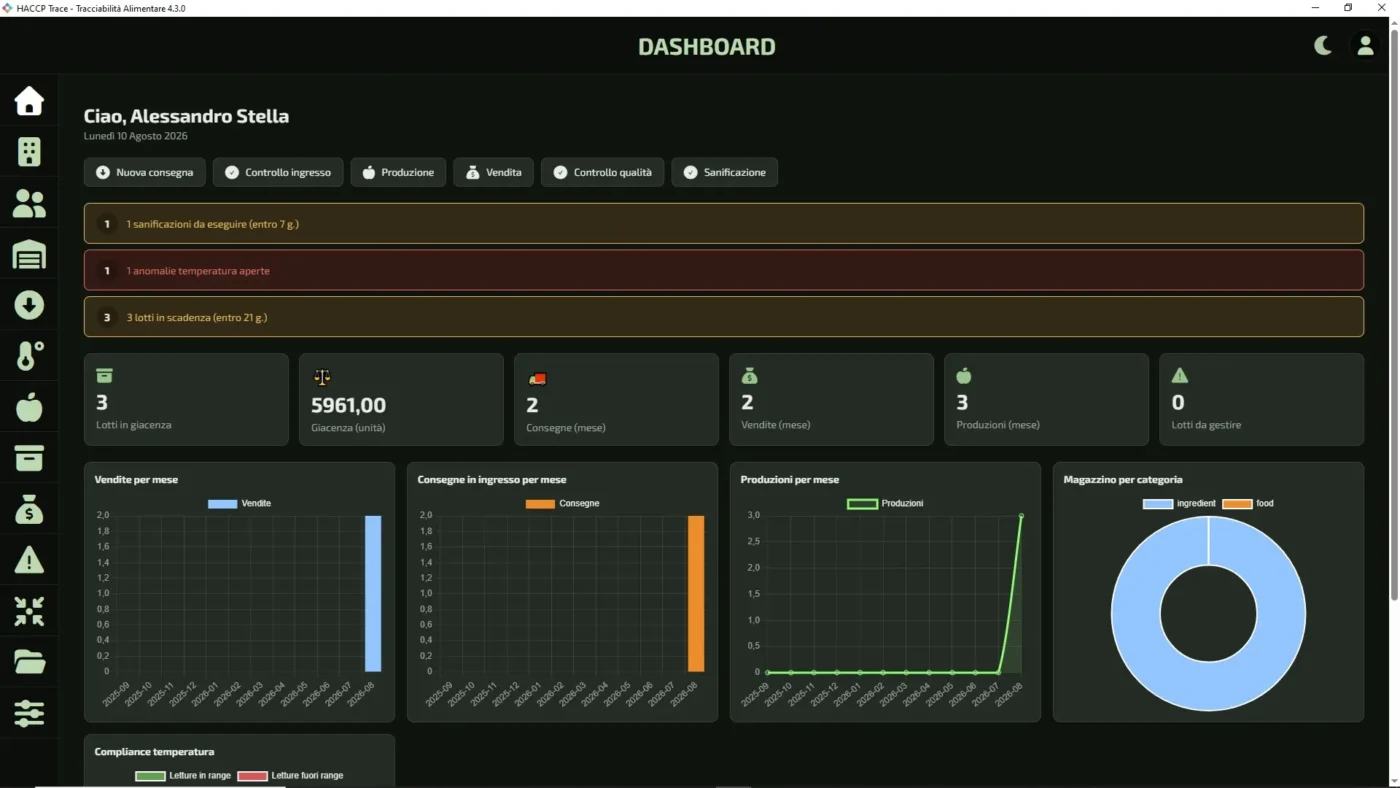Toggle the food legend in category chart

click(1248, 503)
